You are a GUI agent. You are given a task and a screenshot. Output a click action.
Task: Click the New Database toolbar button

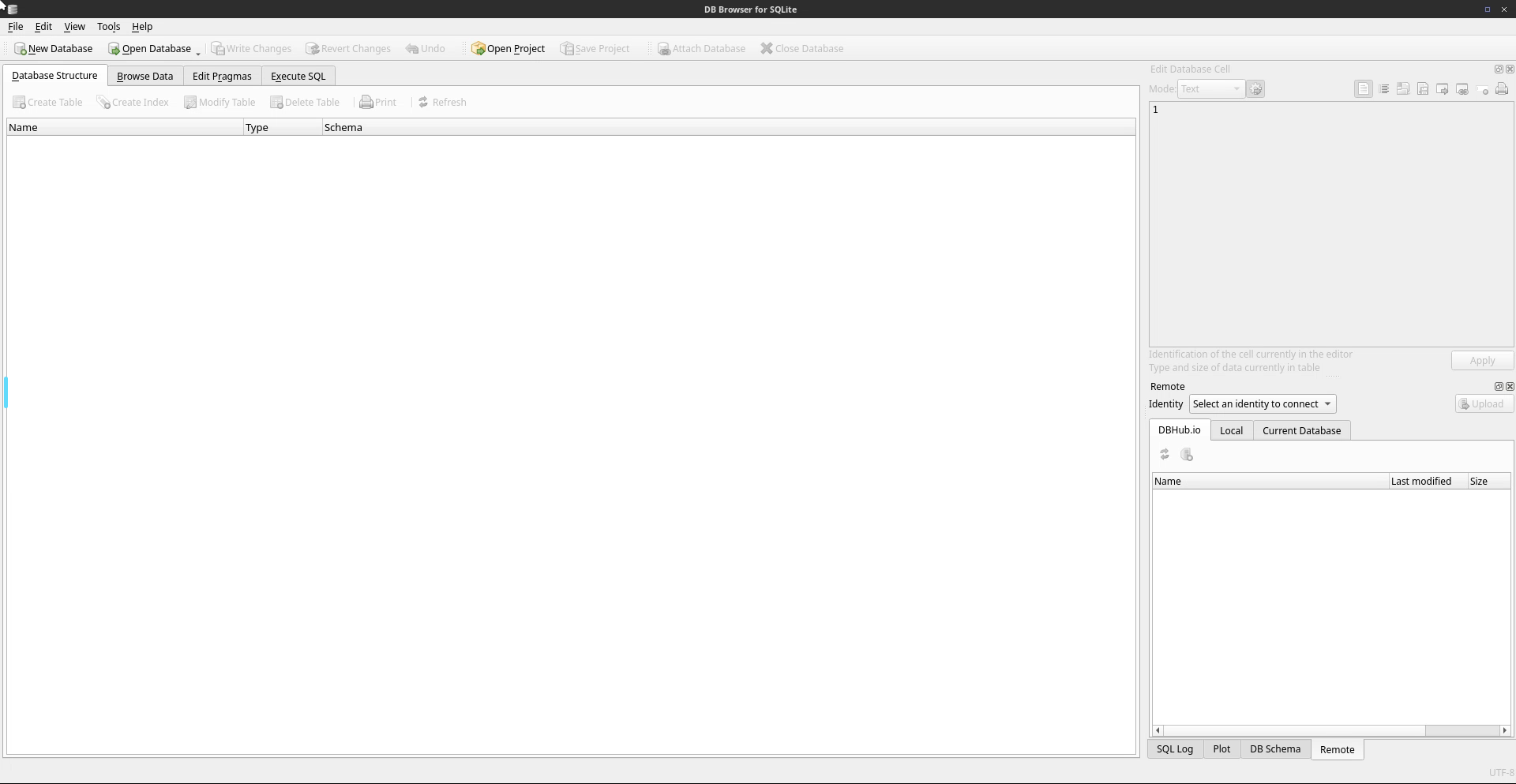53,49
